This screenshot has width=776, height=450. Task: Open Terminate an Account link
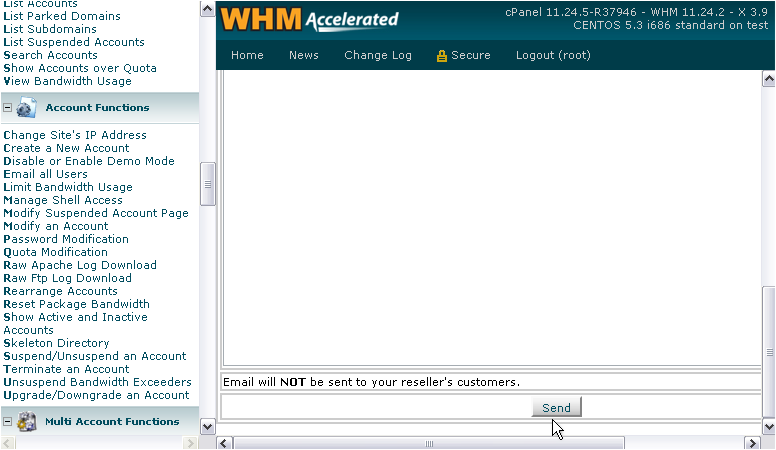coord(66,369)
